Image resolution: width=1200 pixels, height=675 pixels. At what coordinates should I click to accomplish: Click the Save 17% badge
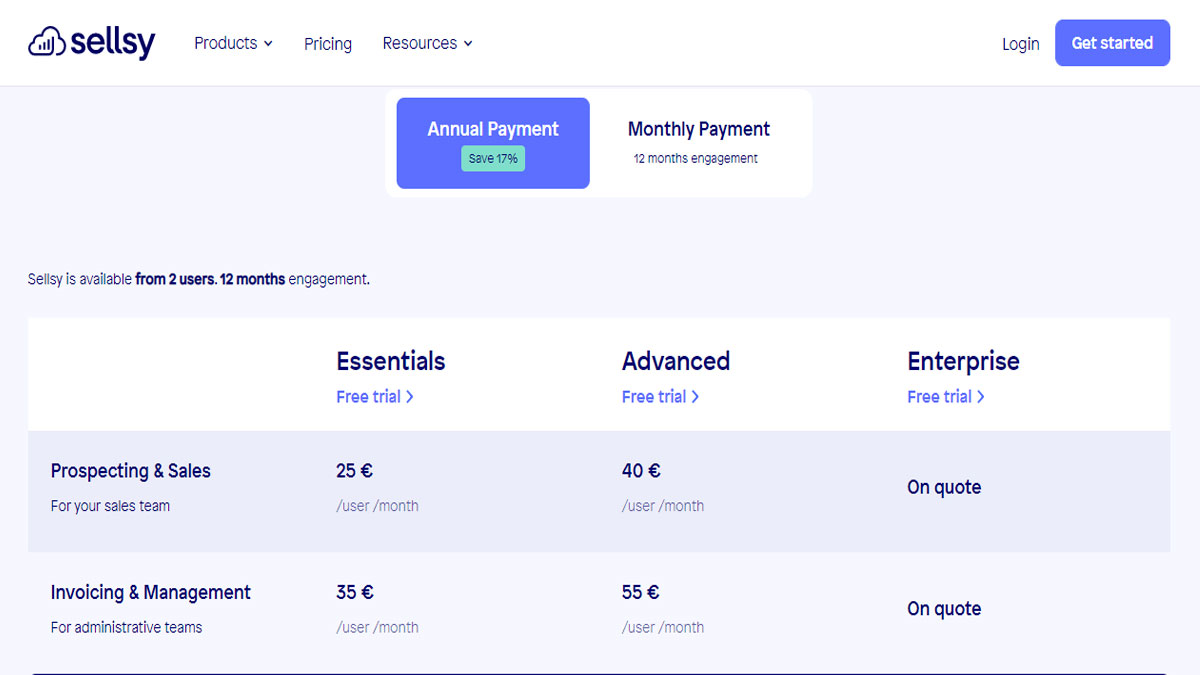pyautogui.click(x=492, y=158)
